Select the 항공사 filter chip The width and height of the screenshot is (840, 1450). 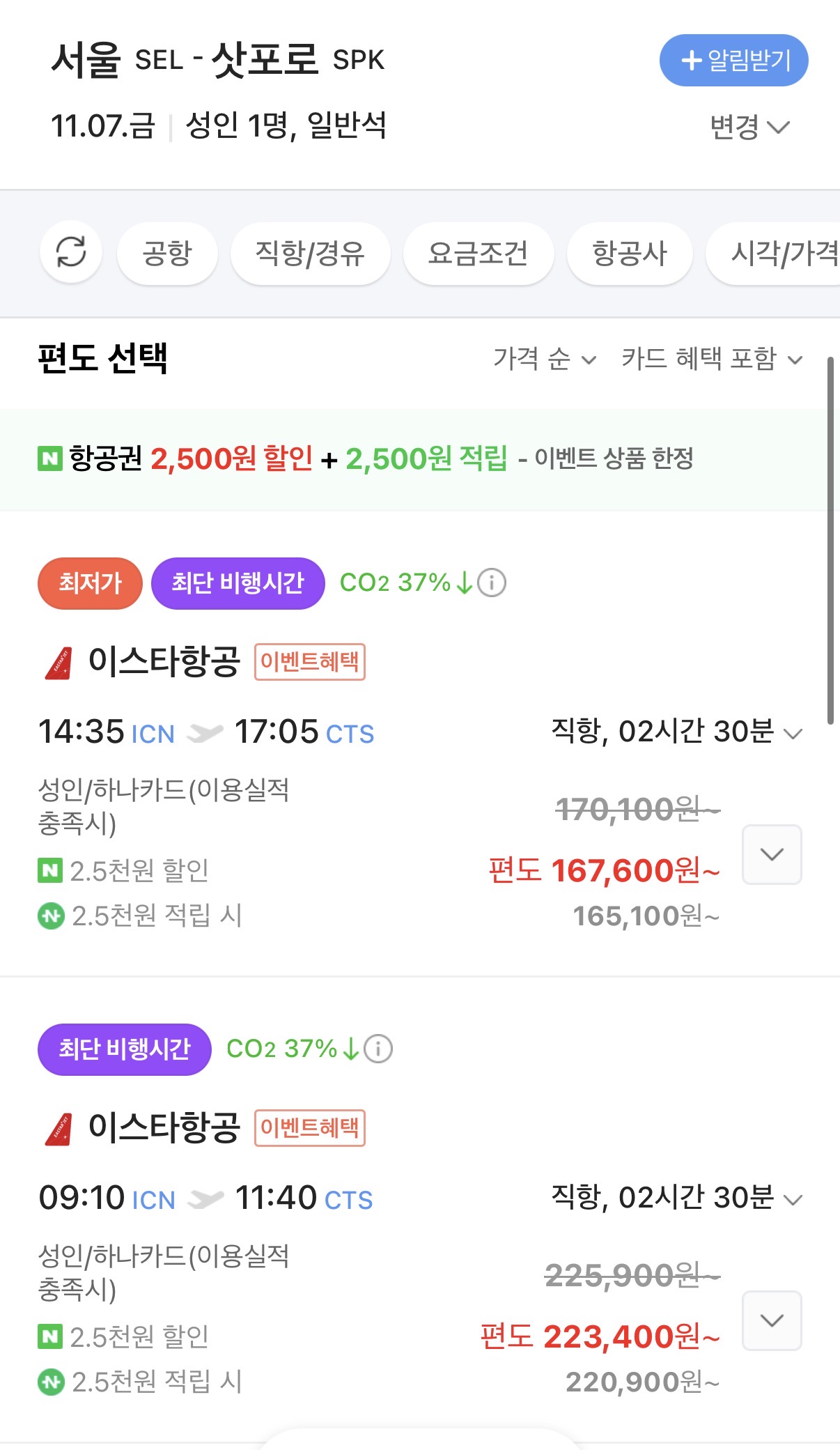coord(630,253)
